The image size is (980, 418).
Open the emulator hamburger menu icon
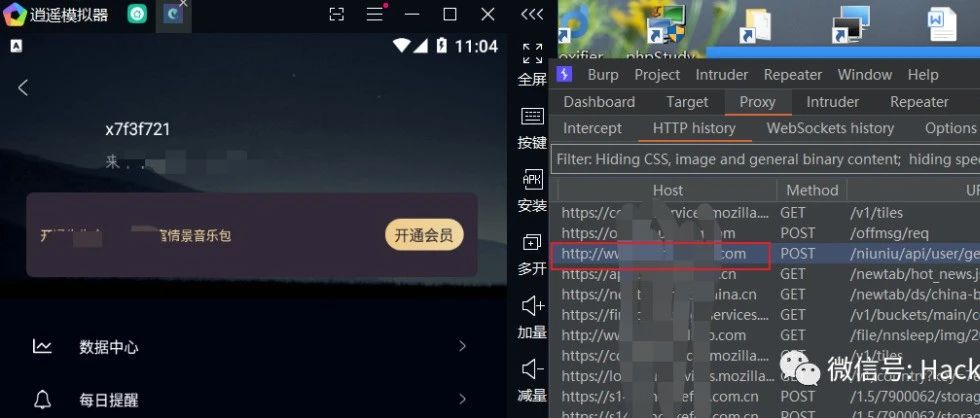(375, 14)
